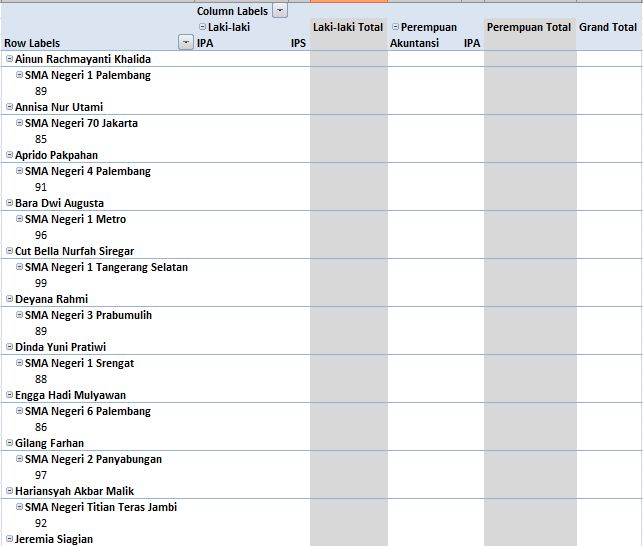Screen dimensions: 643x546
Task: Select the name Bara Dwi Augusta
Action: click(59, 203)
